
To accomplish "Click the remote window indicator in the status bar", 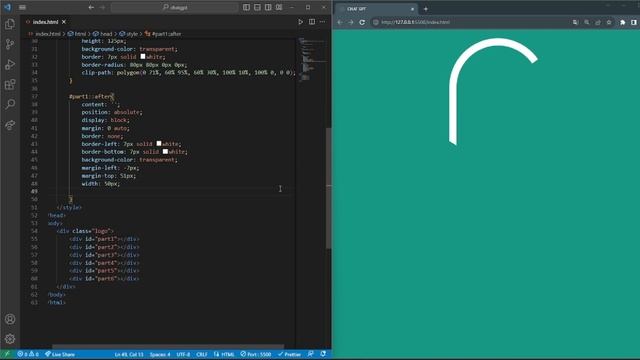I will tap(7, 354).
